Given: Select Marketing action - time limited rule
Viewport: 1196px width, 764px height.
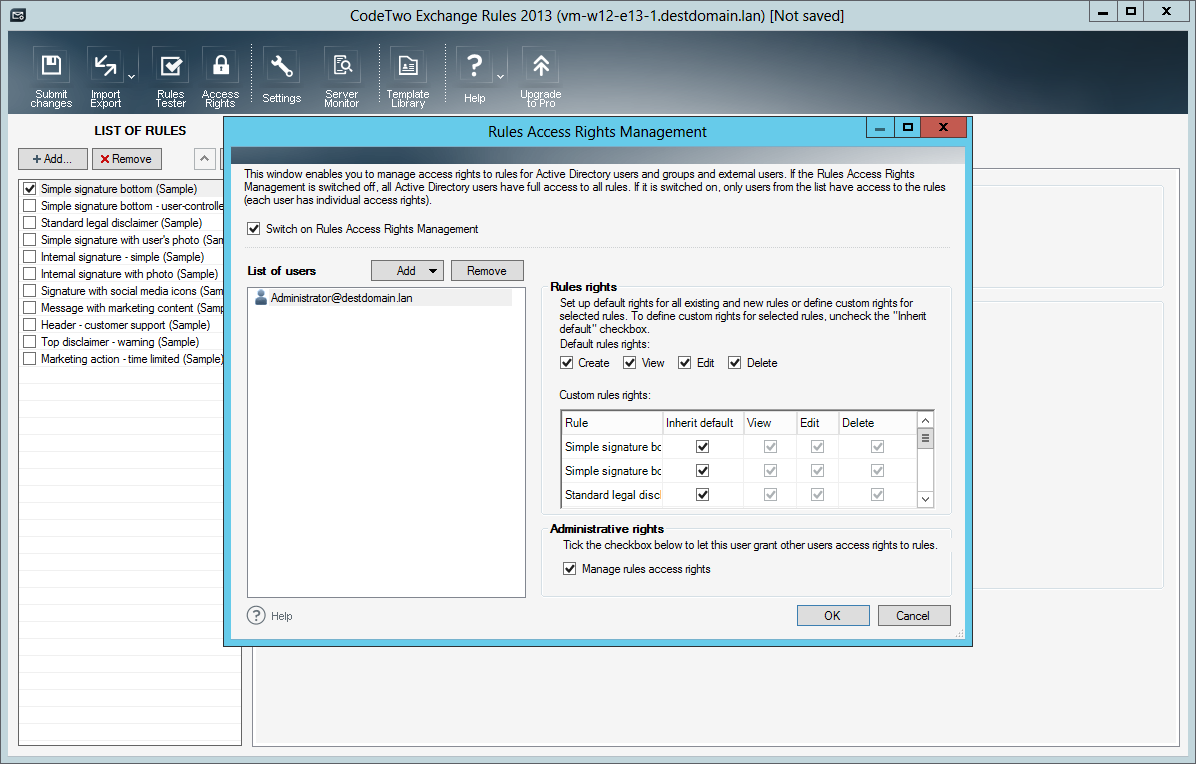Looking at the screenshot, I should coord(131,359).
